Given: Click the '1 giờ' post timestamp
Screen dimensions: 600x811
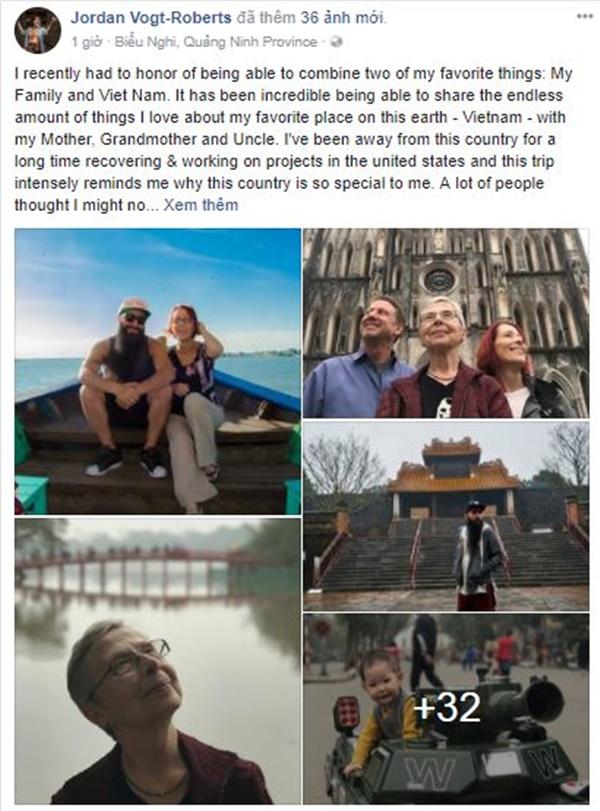Looking at the screenshot, I should click(x=86, y=42).
